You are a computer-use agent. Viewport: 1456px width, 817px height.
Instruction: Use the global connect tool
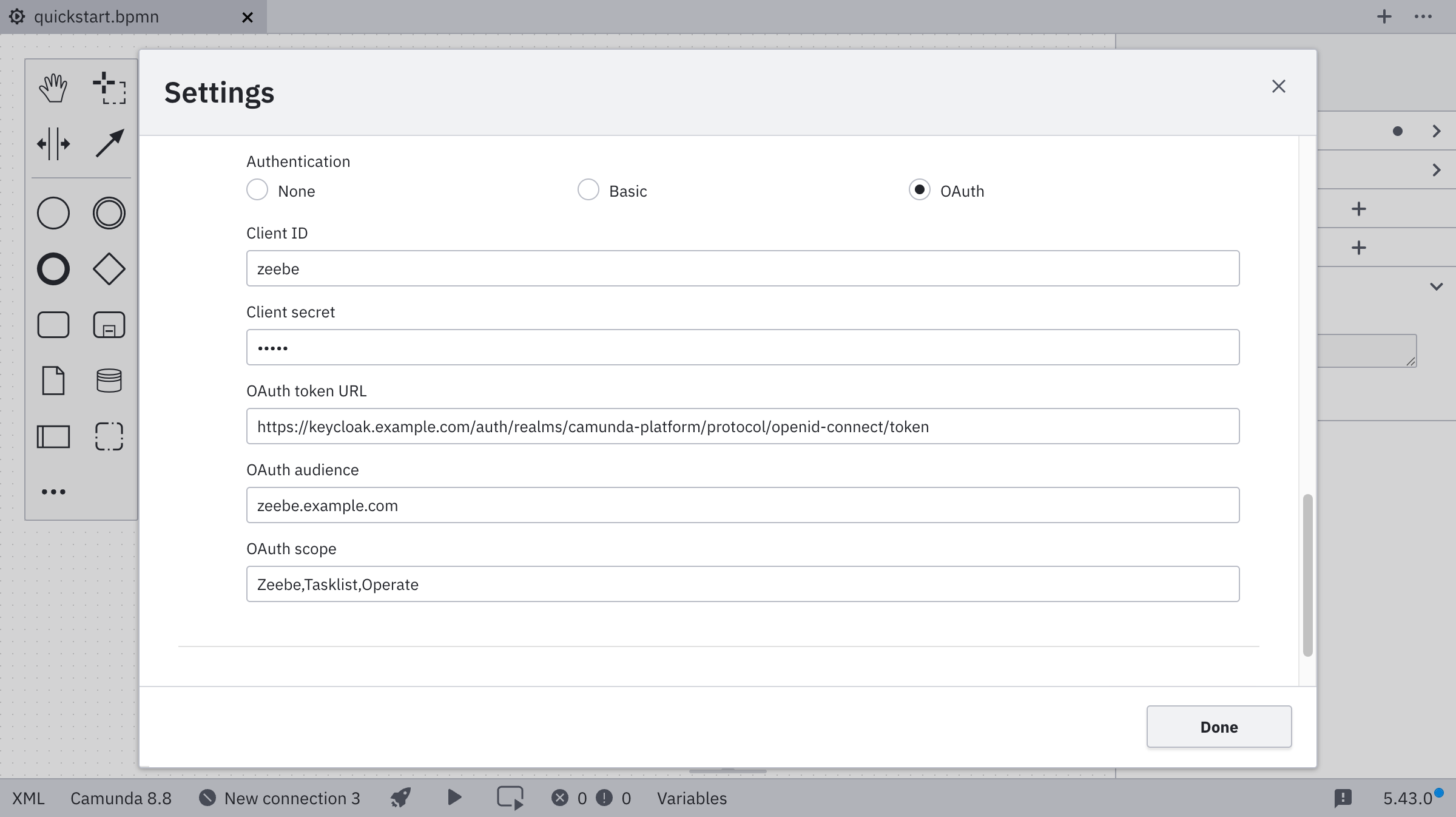pos(109,143)
